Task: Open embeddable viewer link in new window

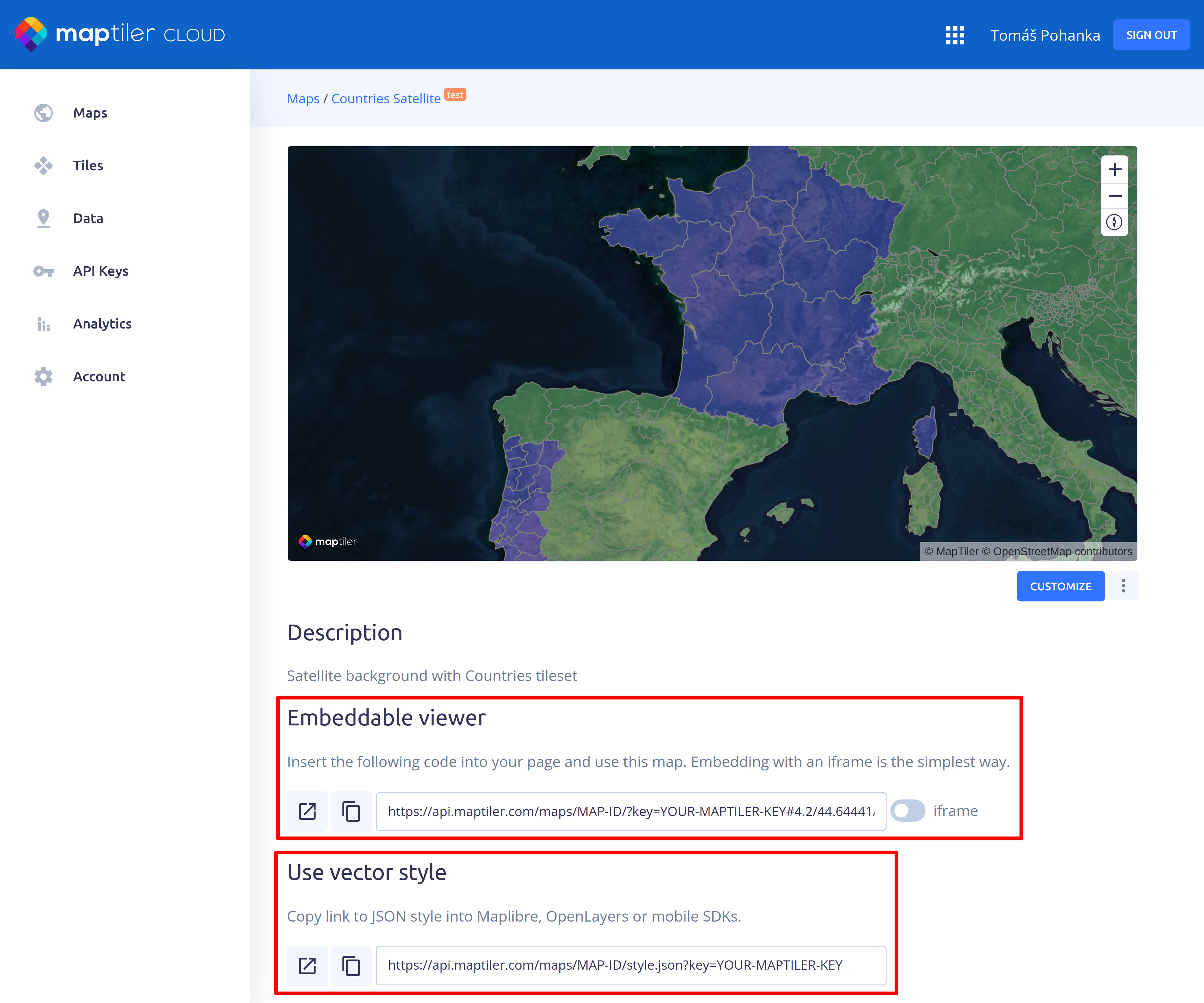Action: [307, 811]
